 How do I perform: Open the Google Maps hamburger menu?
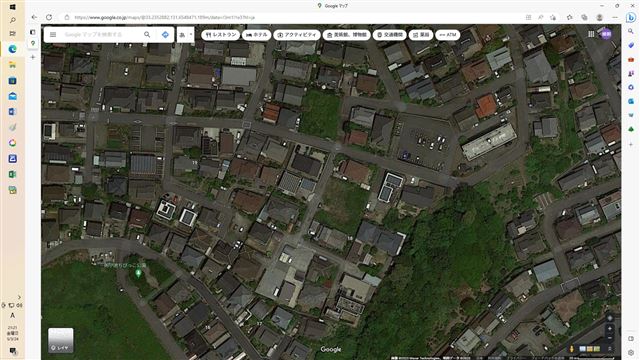click(53, 35)
